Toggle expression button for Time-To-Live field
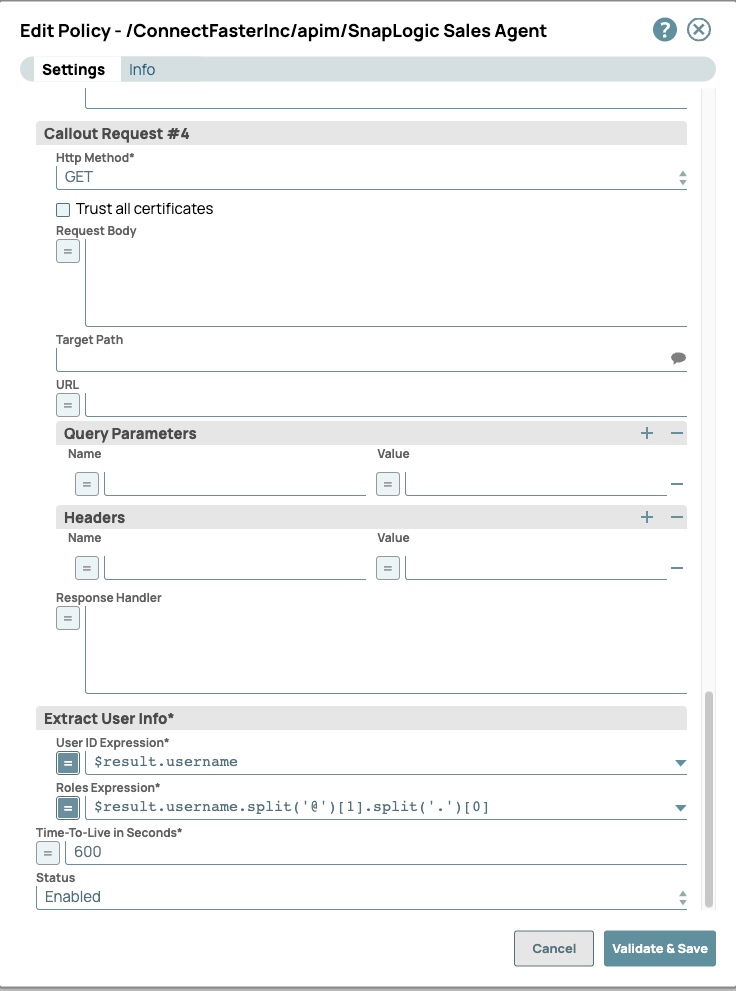Screen dimensions: 736x991 point(48,853)
